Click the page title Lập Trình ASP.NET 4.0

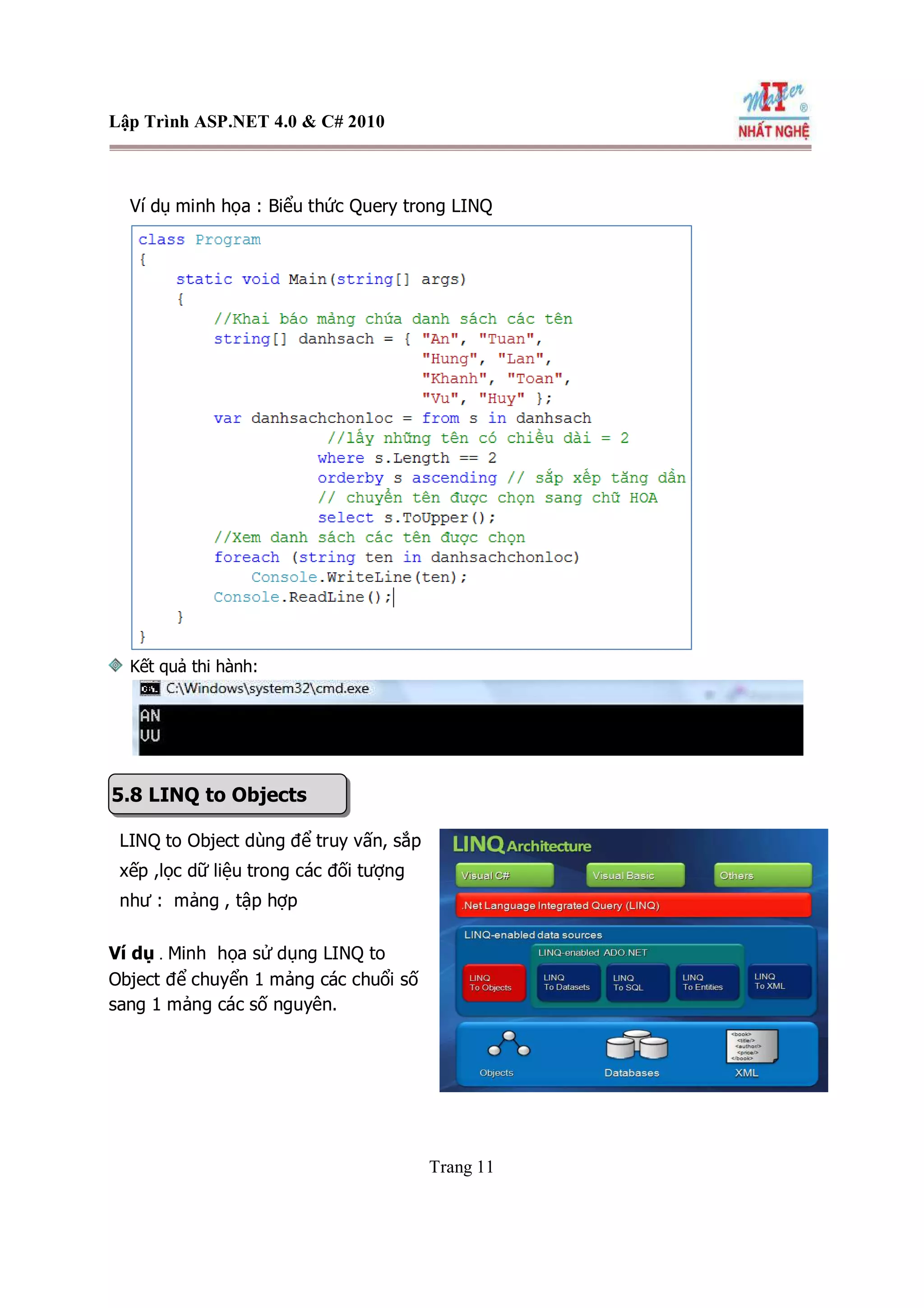(246, 121)
